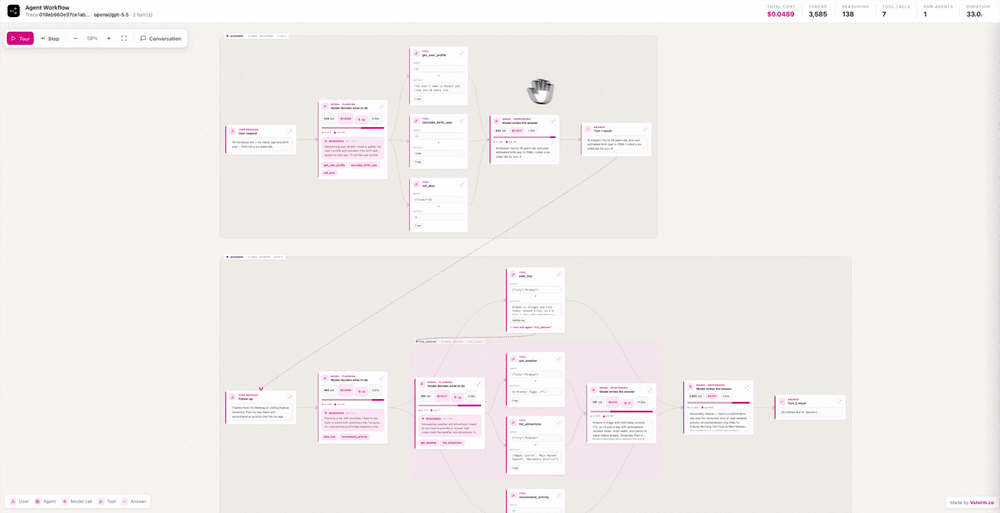Zoom out with the minus icon
Image resolution: width=1000 pixels, height=513 pixels.
[75, 38]
